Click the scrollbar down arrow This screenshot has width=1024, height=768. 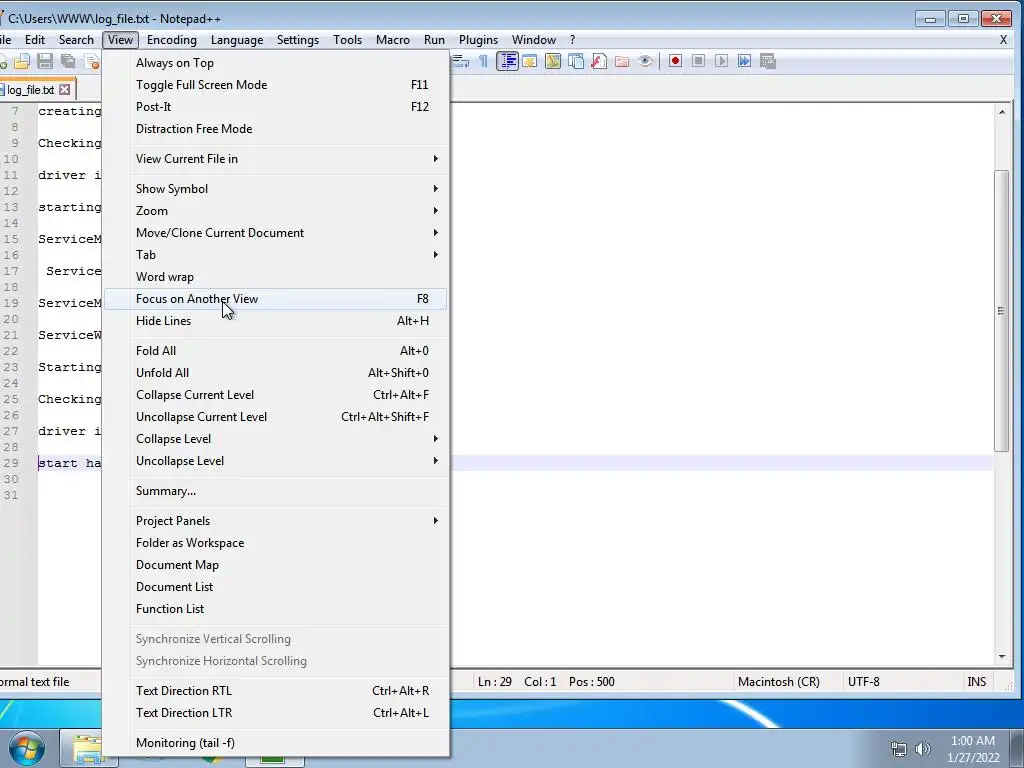1001,656
